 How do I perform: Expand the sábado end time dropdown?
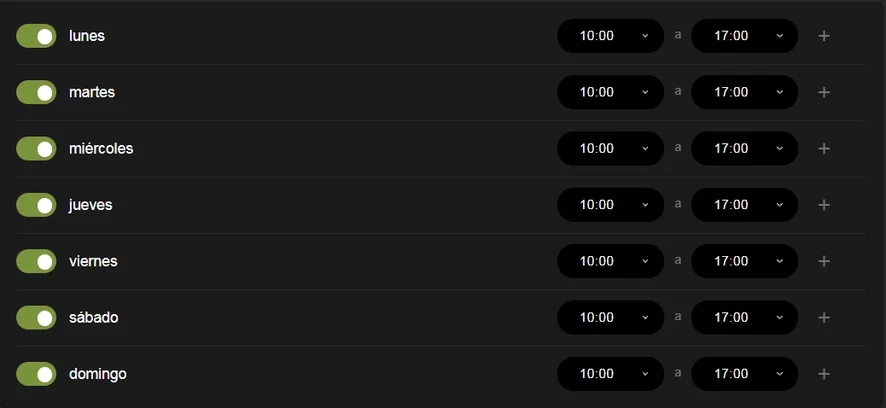[744, 317]
